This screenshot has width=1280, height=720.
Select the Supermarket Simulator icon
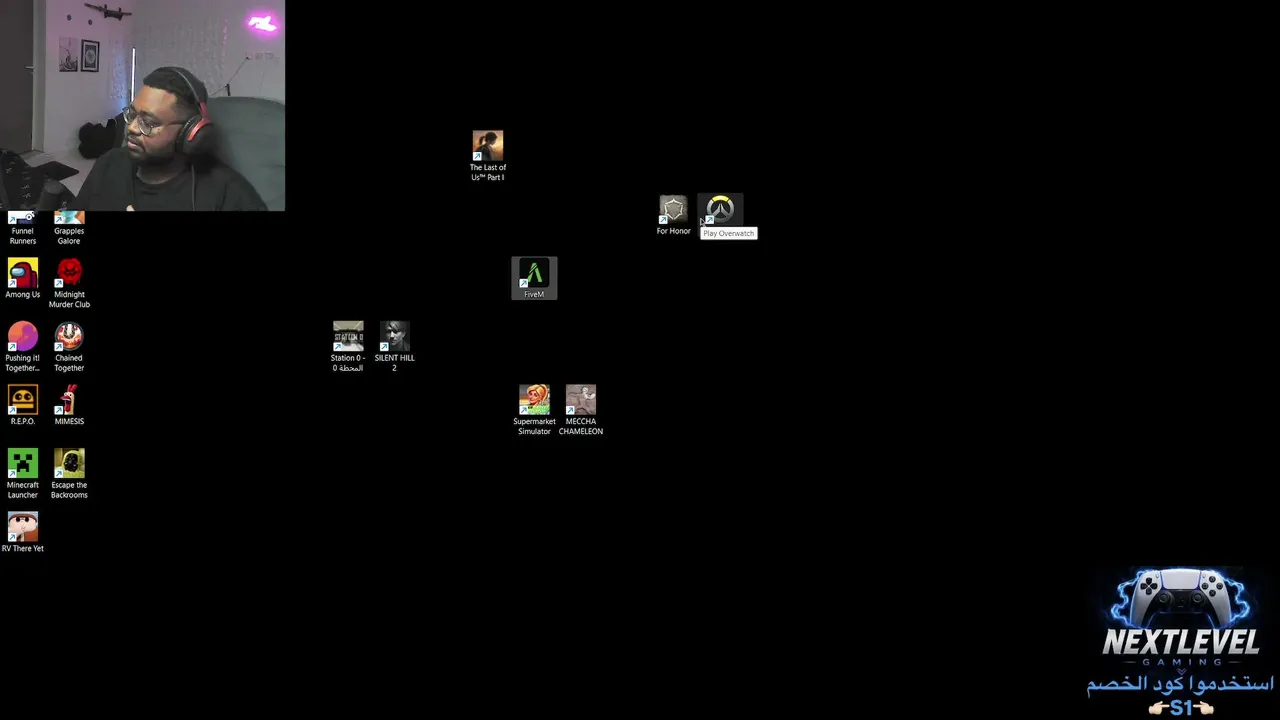click(534, 410)
